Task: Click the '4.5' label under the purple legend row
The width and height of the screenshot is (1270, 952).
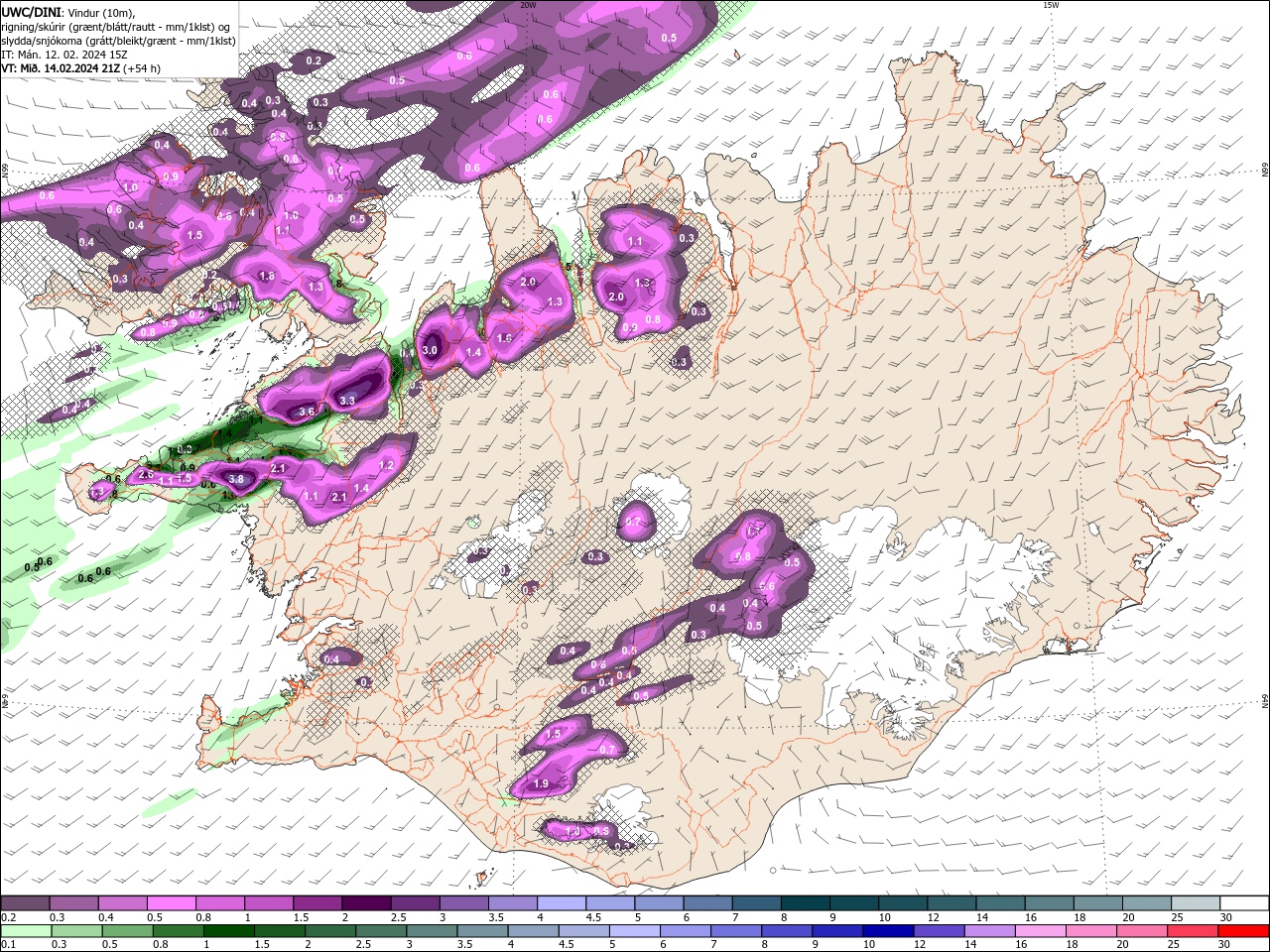Action: [593, 917]
